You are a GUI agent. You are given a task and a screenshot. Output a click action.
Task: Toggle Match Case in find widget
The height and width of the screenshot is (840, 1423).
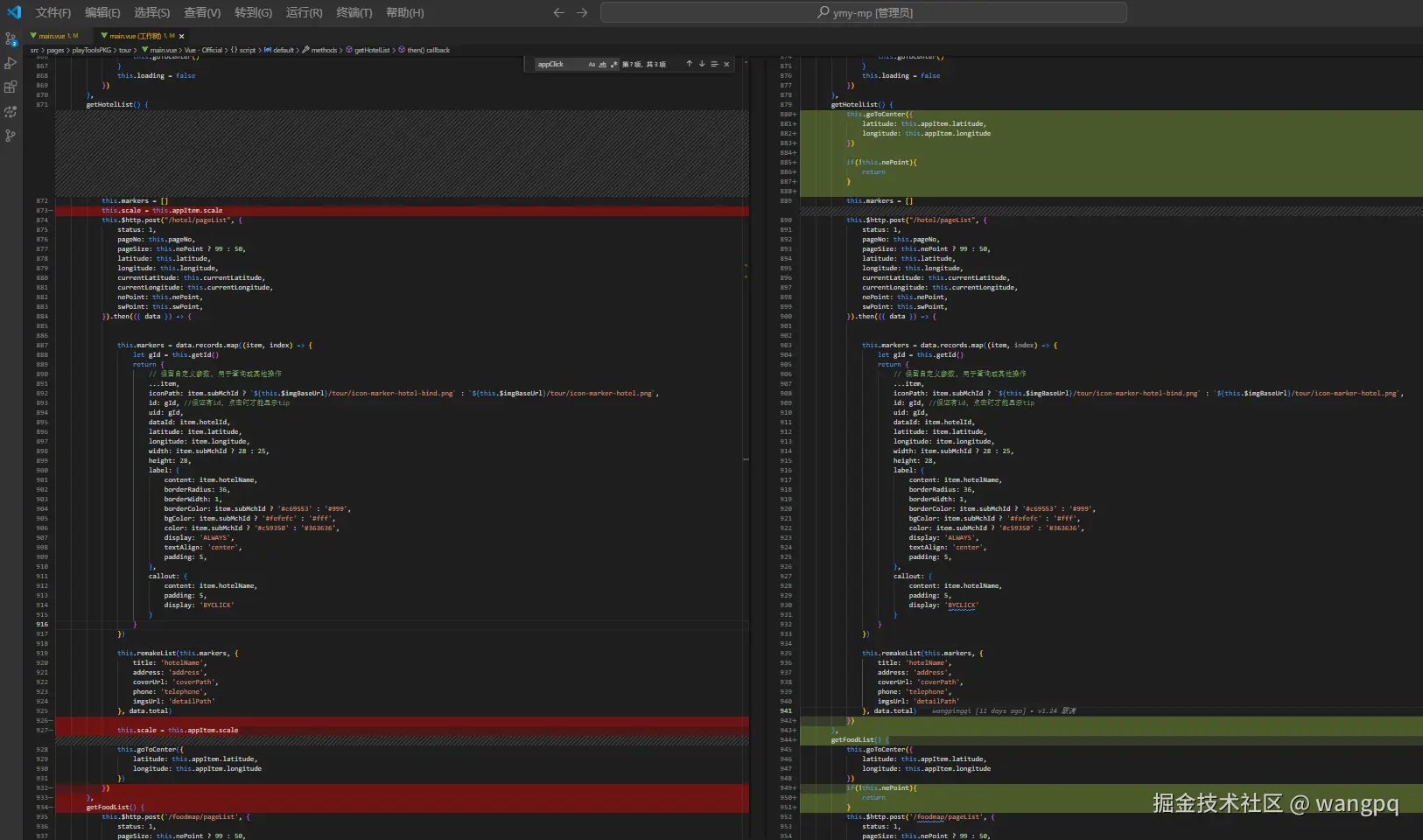[x=592, y=64]
